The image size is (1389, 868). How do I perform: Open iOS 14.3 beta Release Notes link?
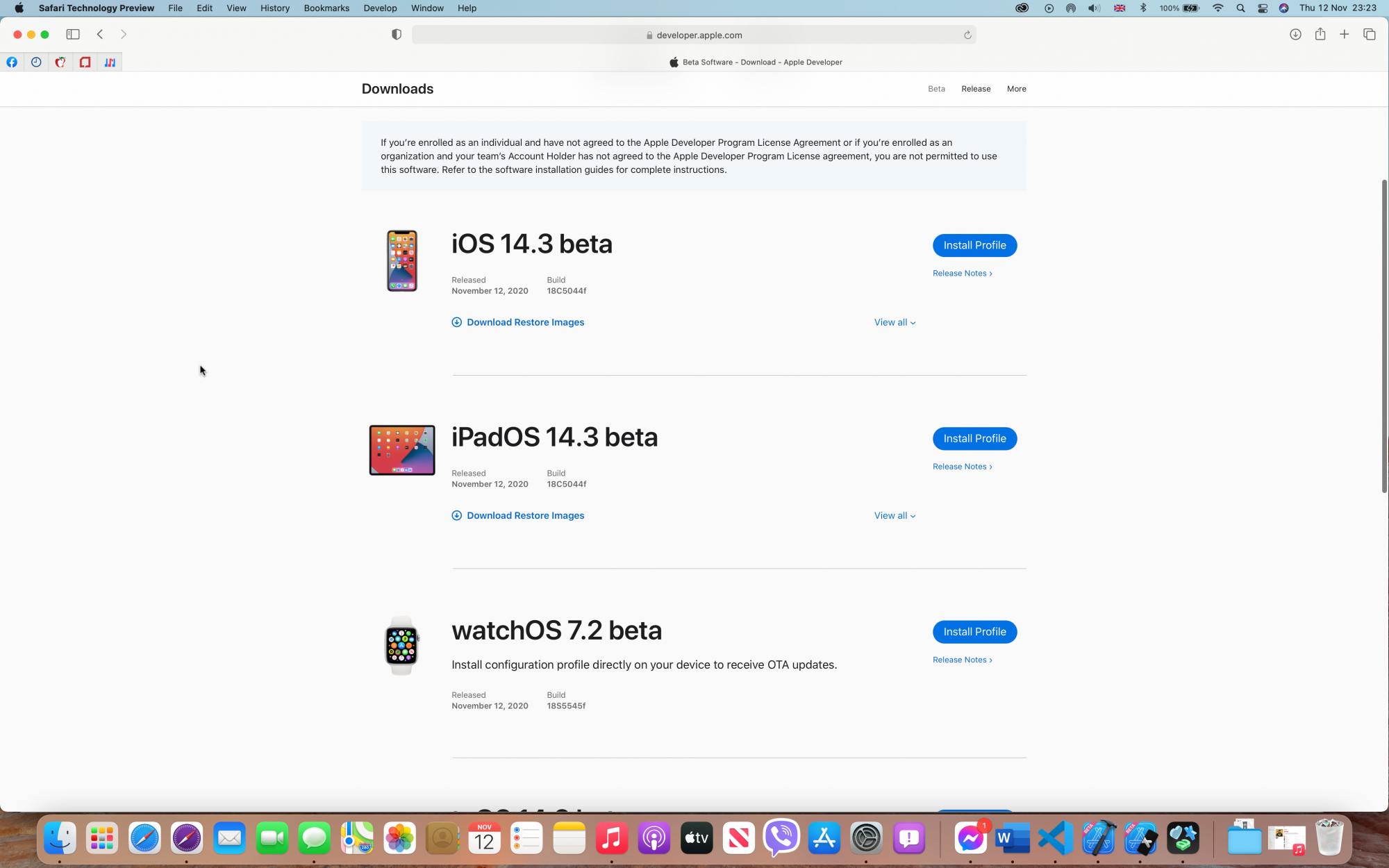pyautogui.click(x=962, y=274)
